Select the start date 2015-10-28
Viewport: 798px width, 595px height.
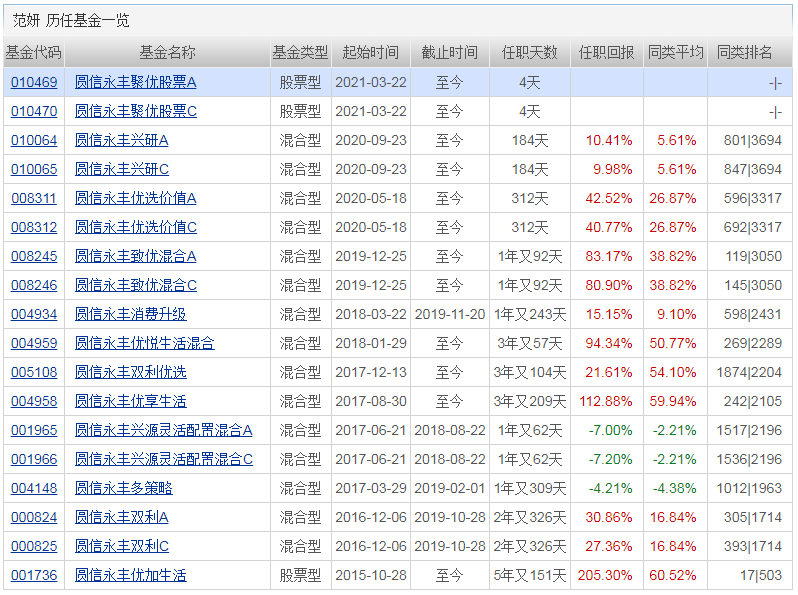(x=371, y=576)
